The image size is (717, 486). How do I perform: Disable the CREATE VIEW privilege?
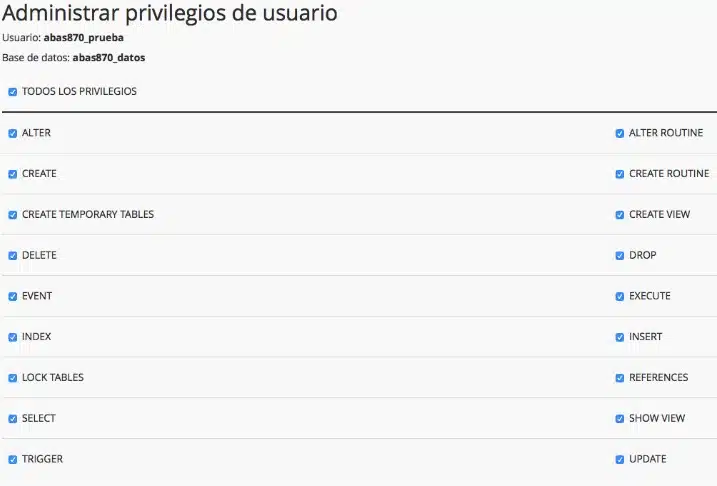point(620,215)
